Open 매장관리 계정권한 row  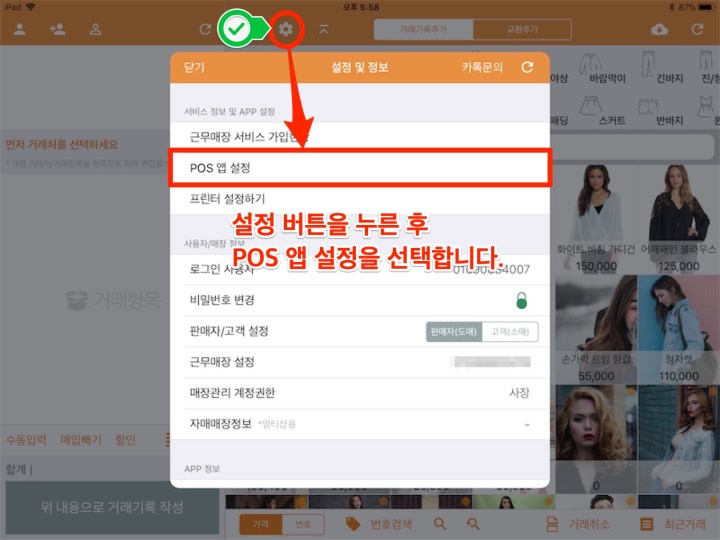(x=360, y=393)
